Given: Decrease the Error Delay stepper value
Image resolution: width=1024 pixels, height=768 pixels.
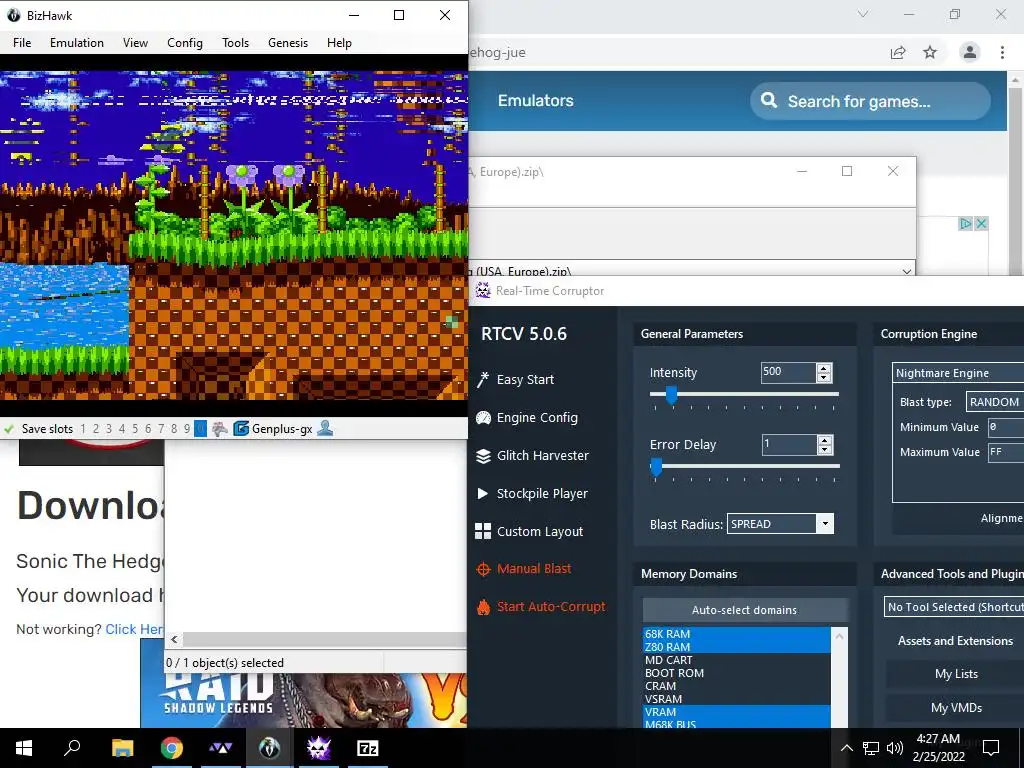Looking at the screenshot, I should tap(824, 449).
